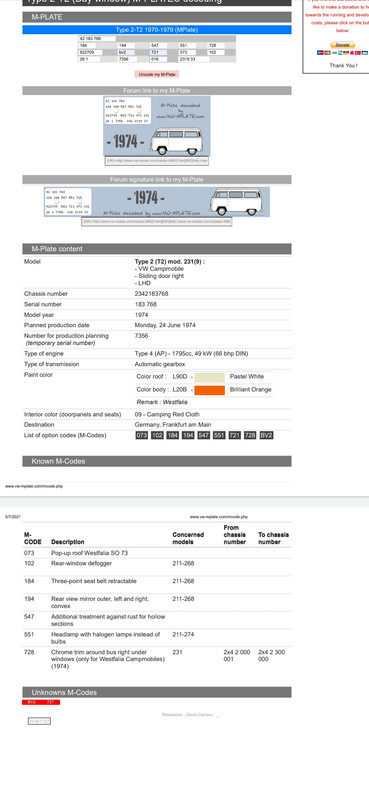Click the input field containing 721
The height and width of the screenshot is (800, 369).
click(157, 53)
